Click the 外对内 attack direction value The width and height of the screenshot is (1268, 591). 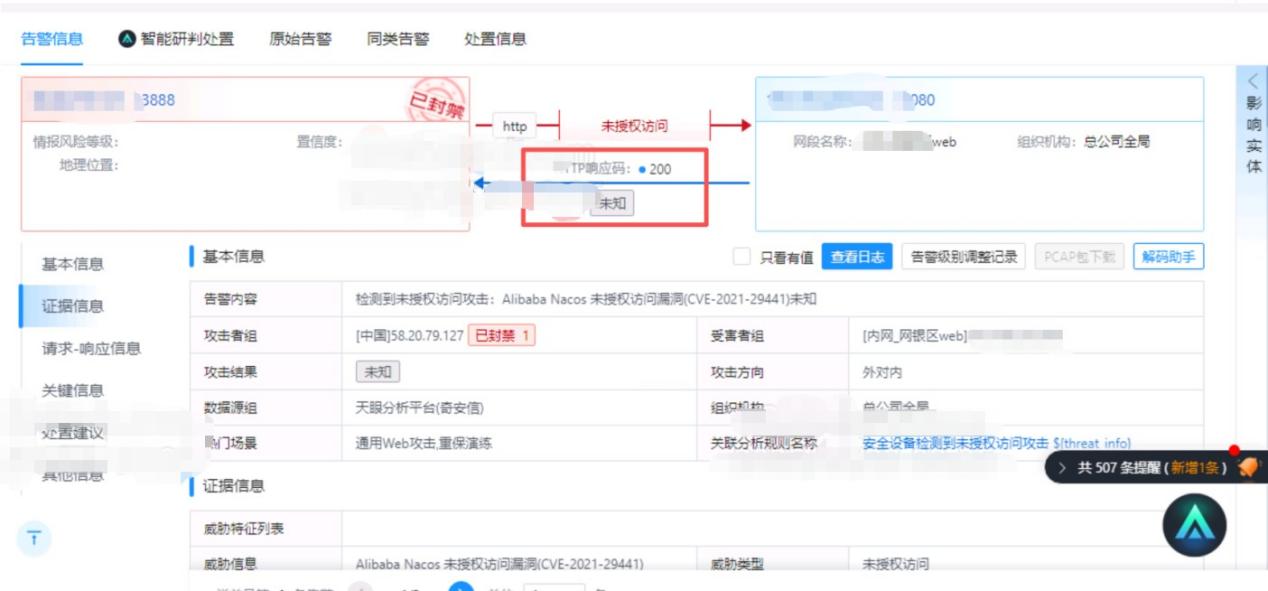(x=883, y=372)
